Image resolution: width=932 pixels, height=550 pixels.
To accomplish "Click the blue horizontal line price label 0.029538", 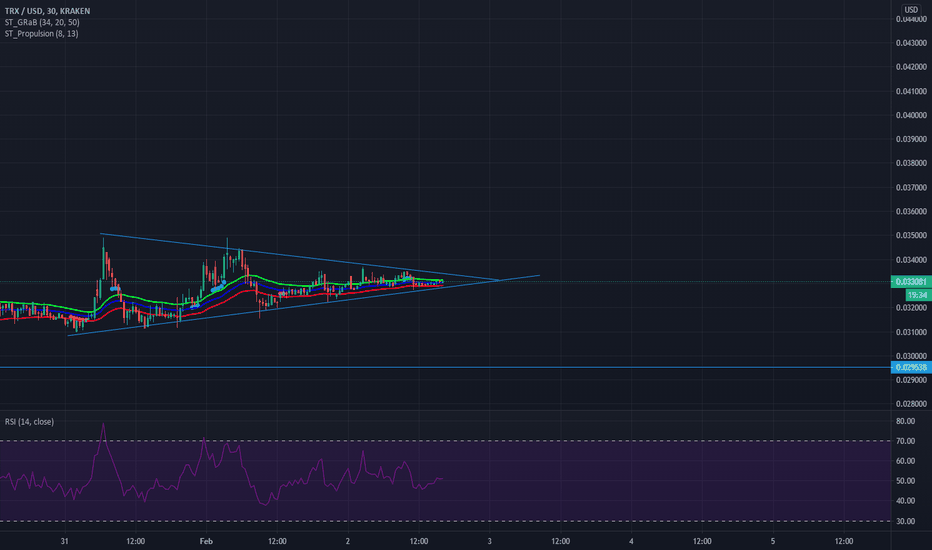I will pyautogui.click(x=911, y=367).
